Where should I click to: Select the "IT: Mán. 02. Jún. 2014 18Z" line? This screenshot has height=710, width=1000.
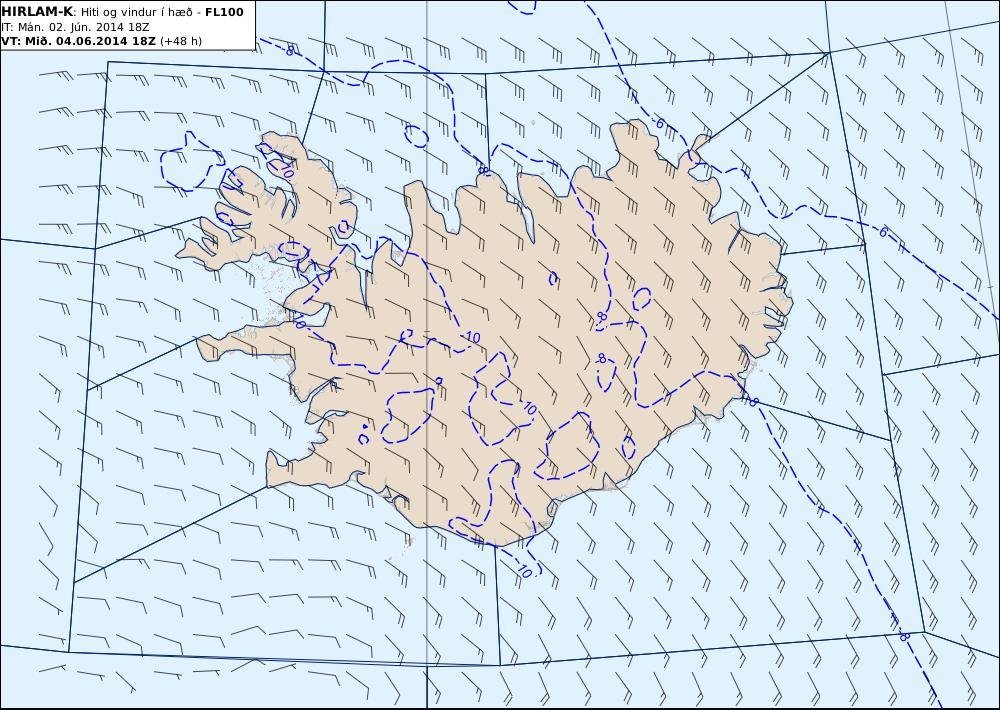point(75,27)
